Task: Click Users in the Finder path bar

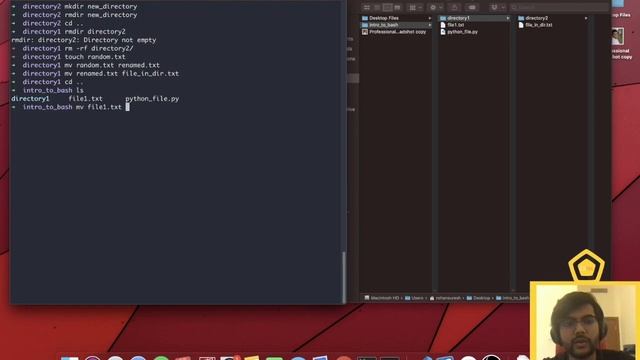Action: click(414, 298)
